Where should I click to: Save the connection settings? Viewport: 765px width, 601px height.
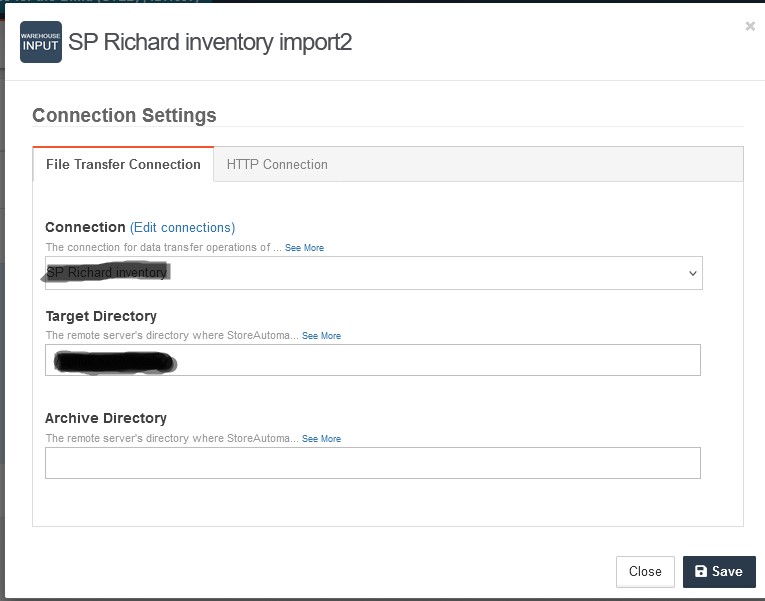tap(719, 571)
